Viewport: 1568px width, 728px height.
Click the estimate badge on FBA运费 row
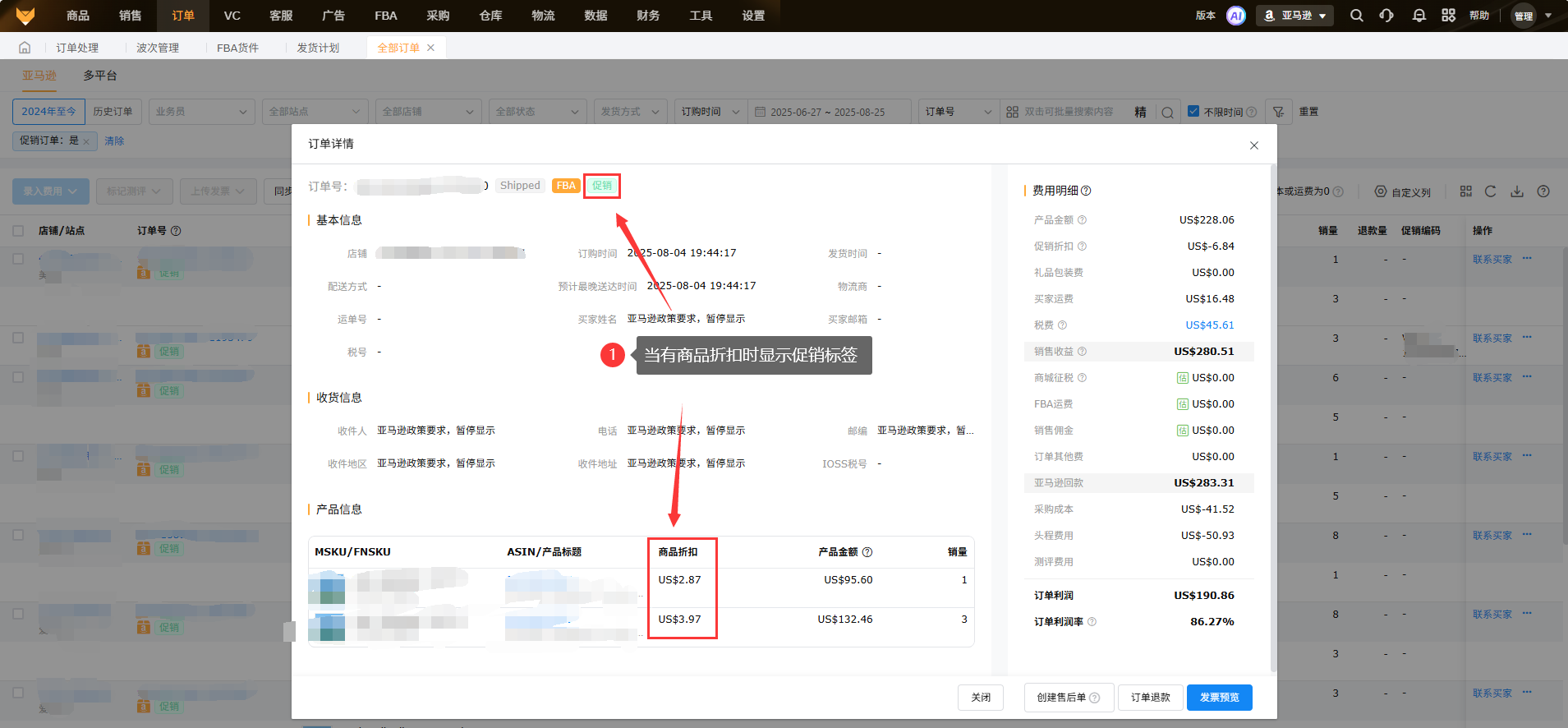(1182, 404)
